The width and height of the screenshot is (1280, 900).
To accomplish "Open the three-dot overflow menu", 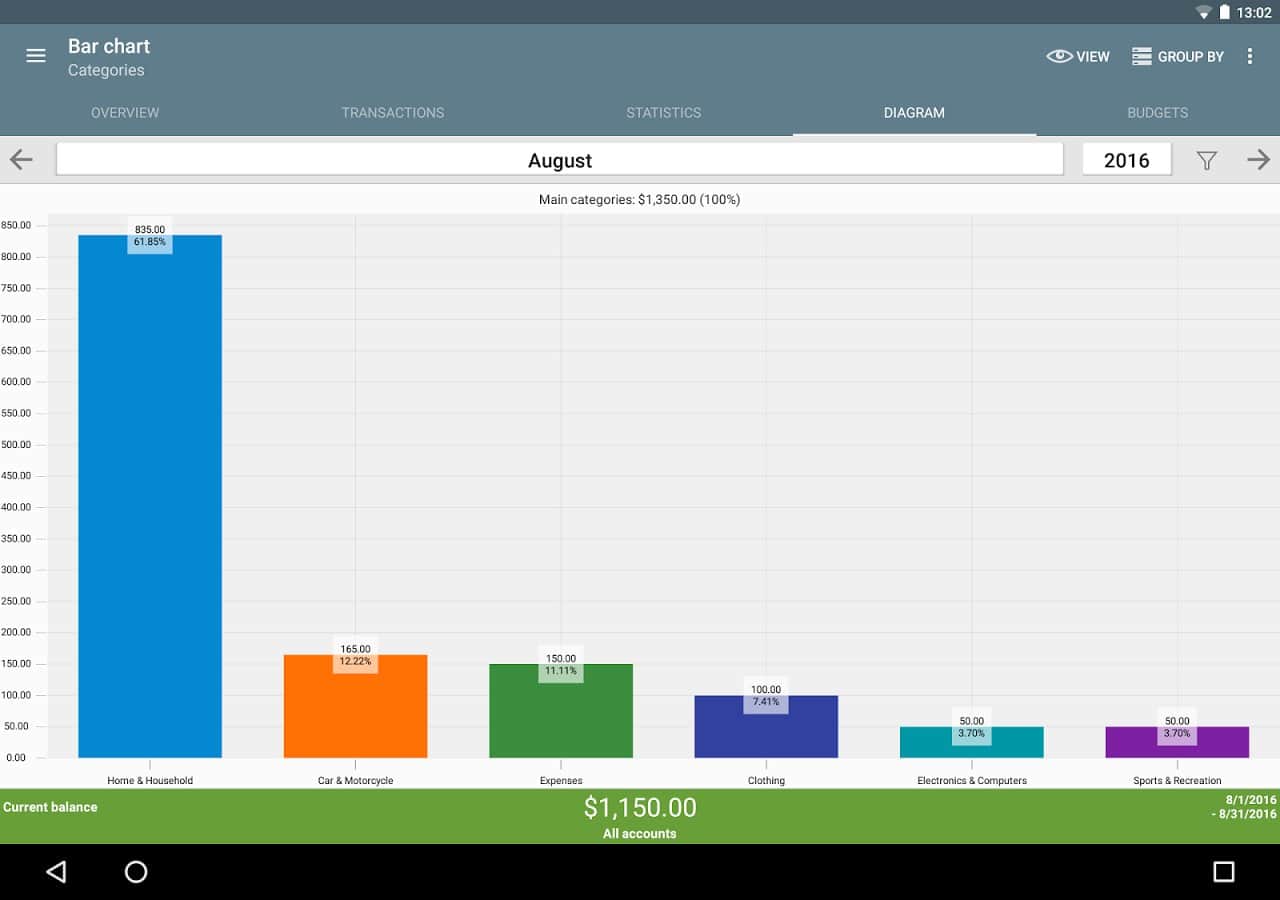I will 1249,56.
